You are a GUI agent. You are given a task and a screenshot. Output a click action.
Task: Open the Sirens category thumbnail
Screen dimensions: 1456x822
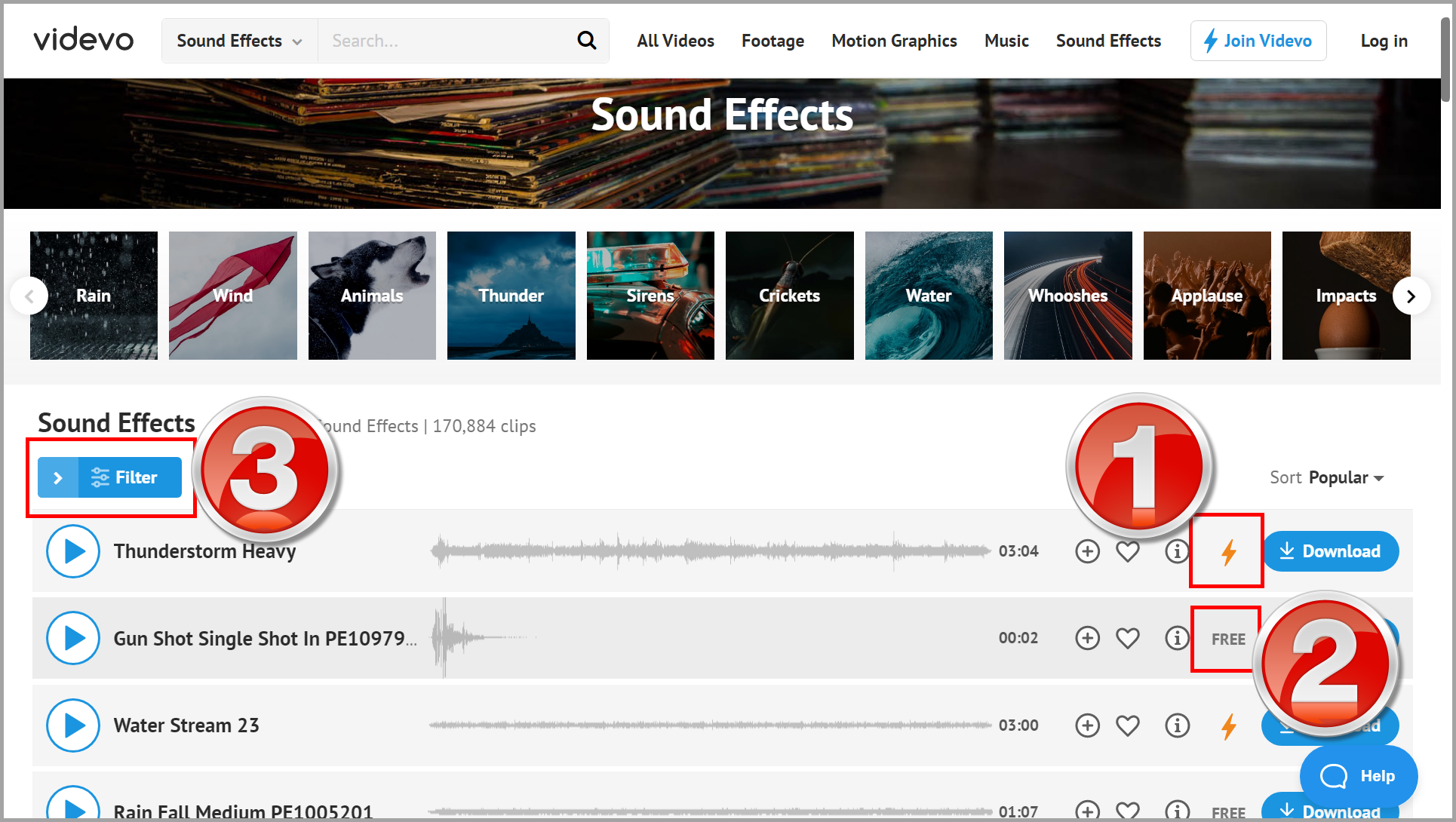click(x=650, y=296)
